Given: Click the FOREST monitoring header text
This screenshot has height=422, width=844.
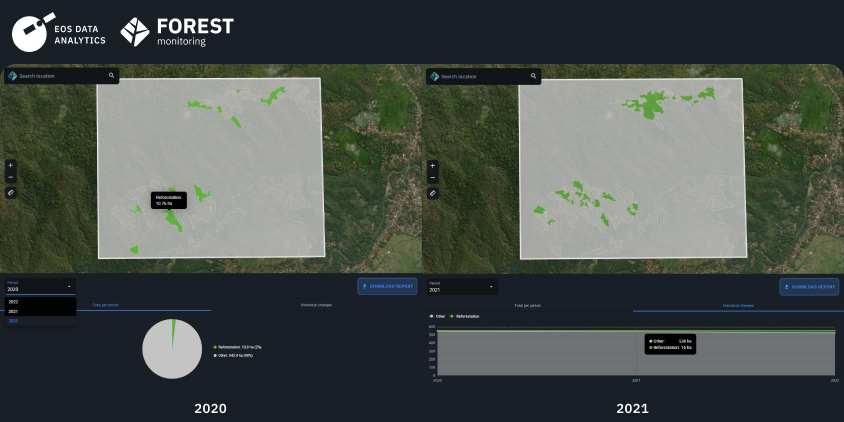Looking at the screenshot, I should [x=195, y=32].
